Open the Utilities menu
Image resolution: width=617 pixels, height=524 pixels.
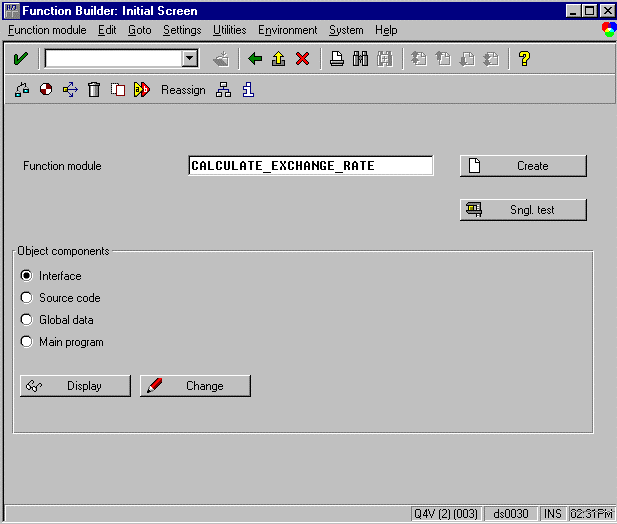[x=229, y=30]
